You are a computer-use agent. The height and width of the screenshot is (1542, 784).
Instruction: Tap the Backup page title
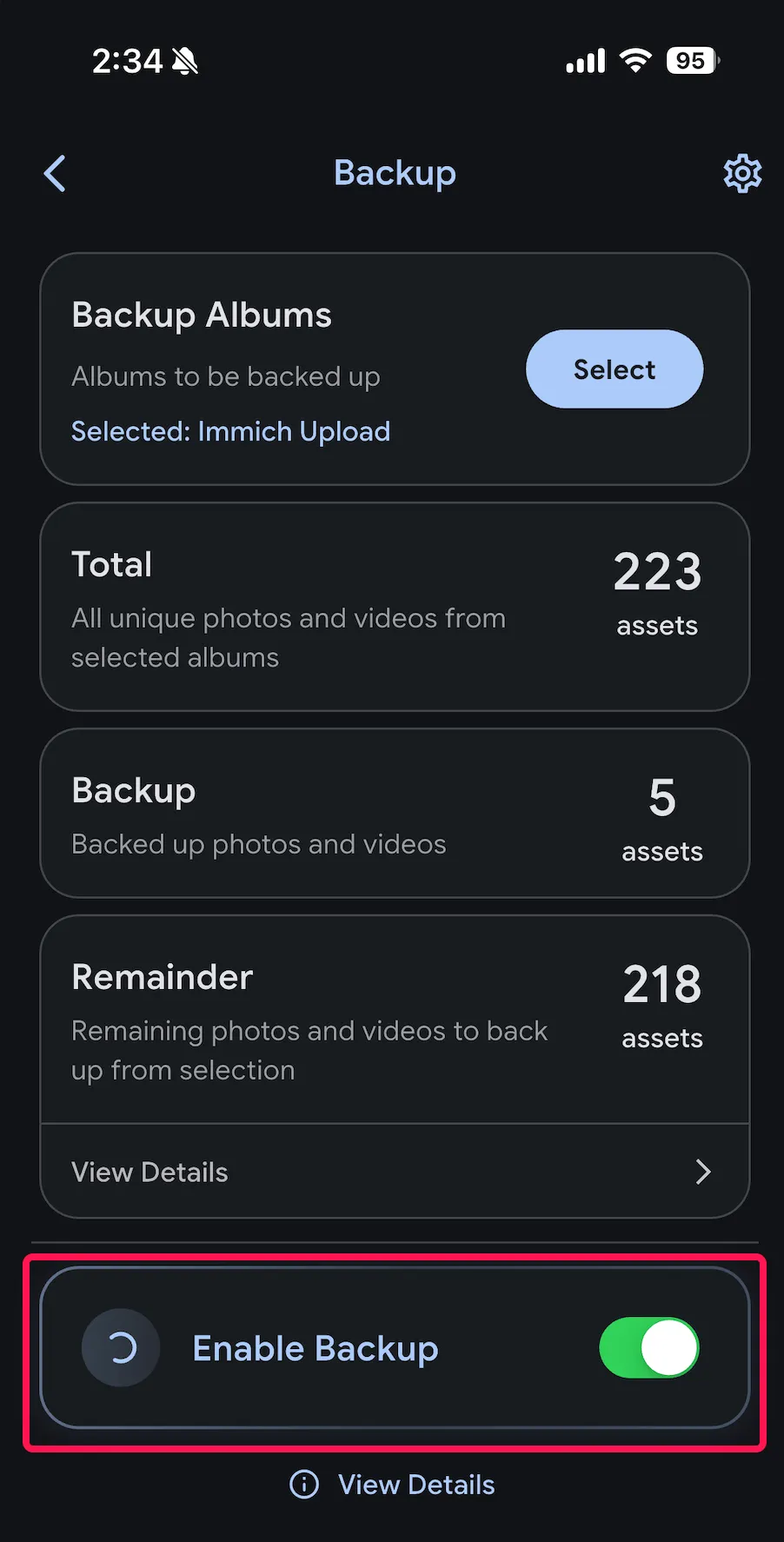click(x=395, y=173)
